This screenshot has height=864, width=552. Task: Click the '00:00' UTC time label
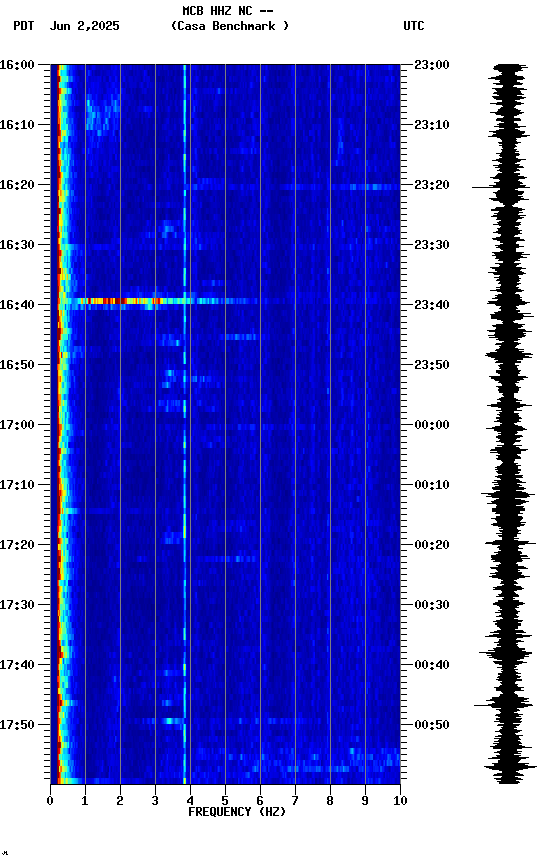click(x=432, y=425)
